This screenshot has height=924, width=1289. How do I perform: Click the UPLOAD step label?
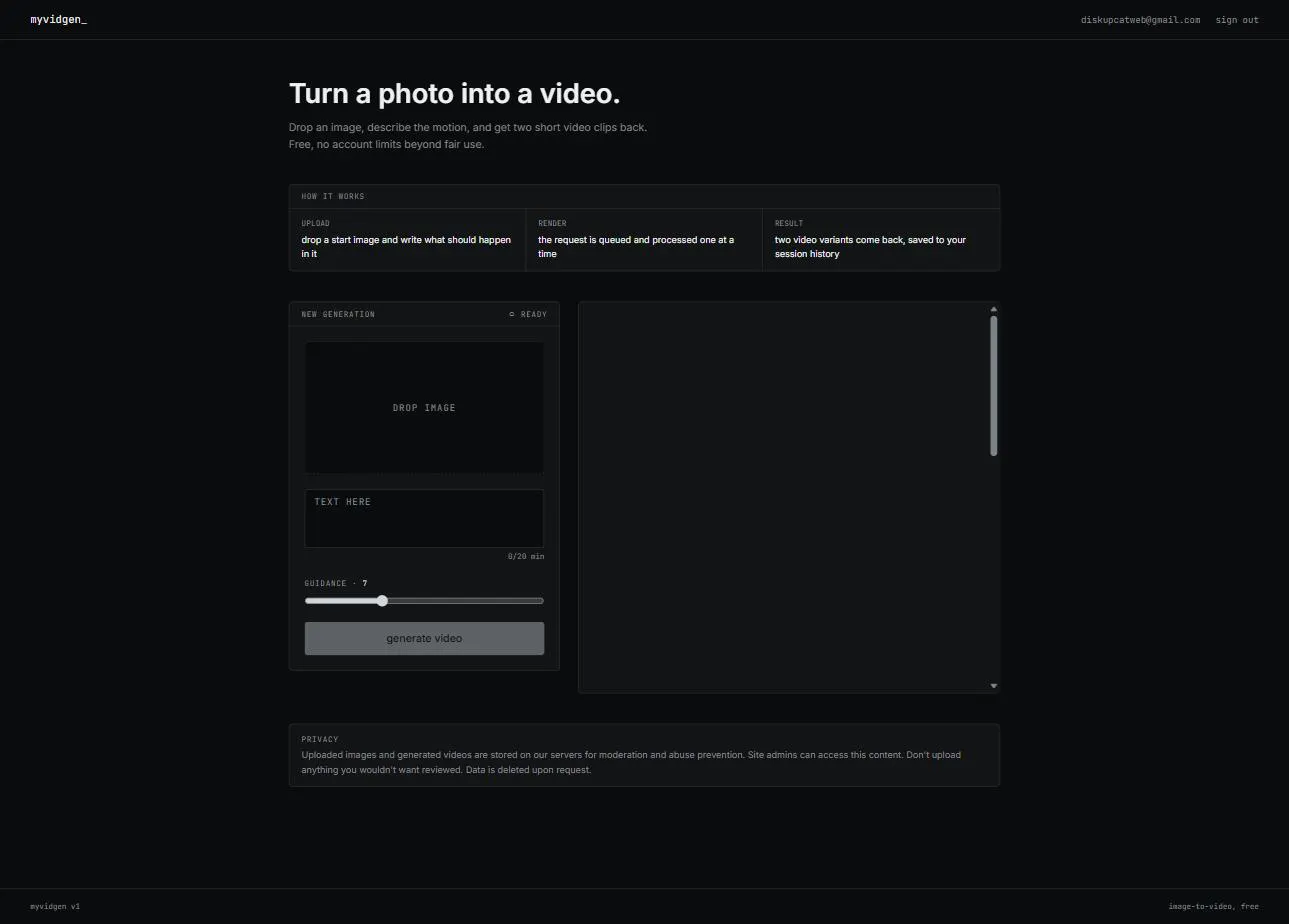coord(315,223)
